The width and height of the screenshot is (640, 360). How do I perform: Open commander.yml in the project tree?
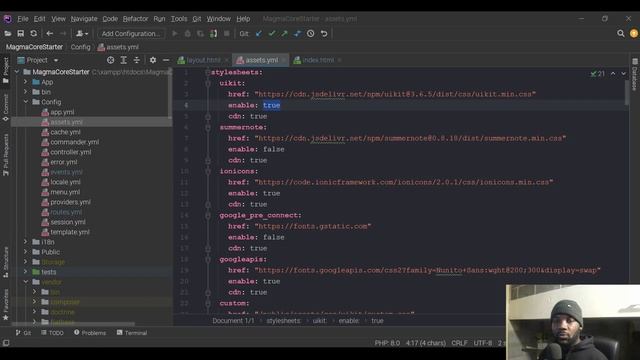click(74, 142)
